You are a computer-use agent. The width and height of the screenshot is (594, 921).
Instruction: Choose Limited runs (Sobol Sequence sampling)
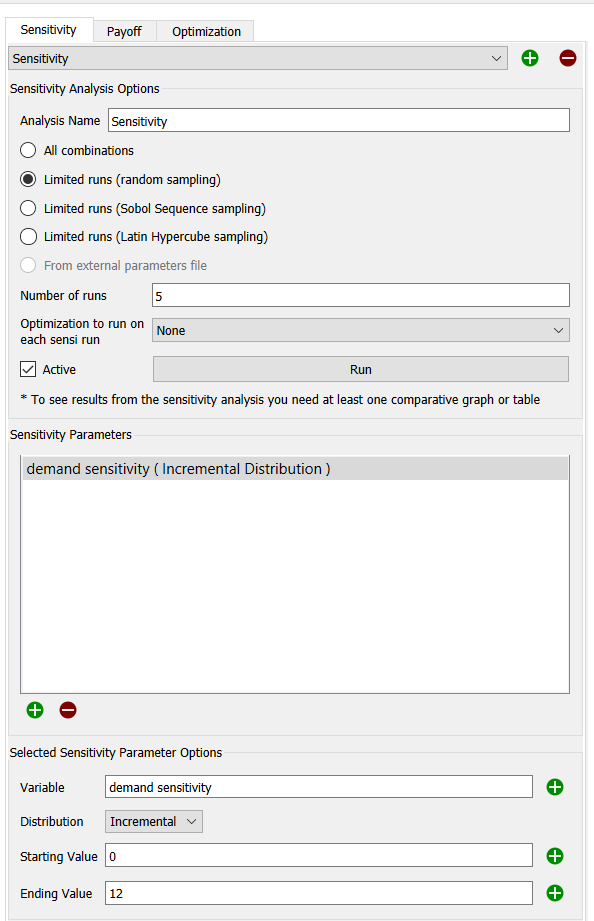pos(28,208)
